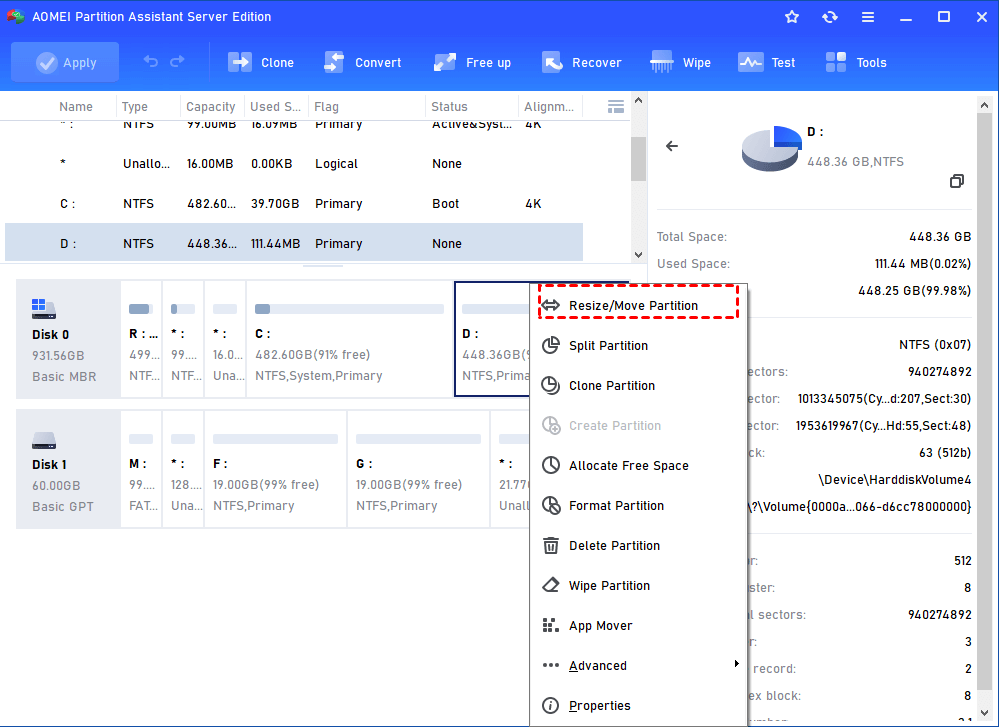Sort partition list by Capacity column

pyautogui.click(x=210, y=106)
